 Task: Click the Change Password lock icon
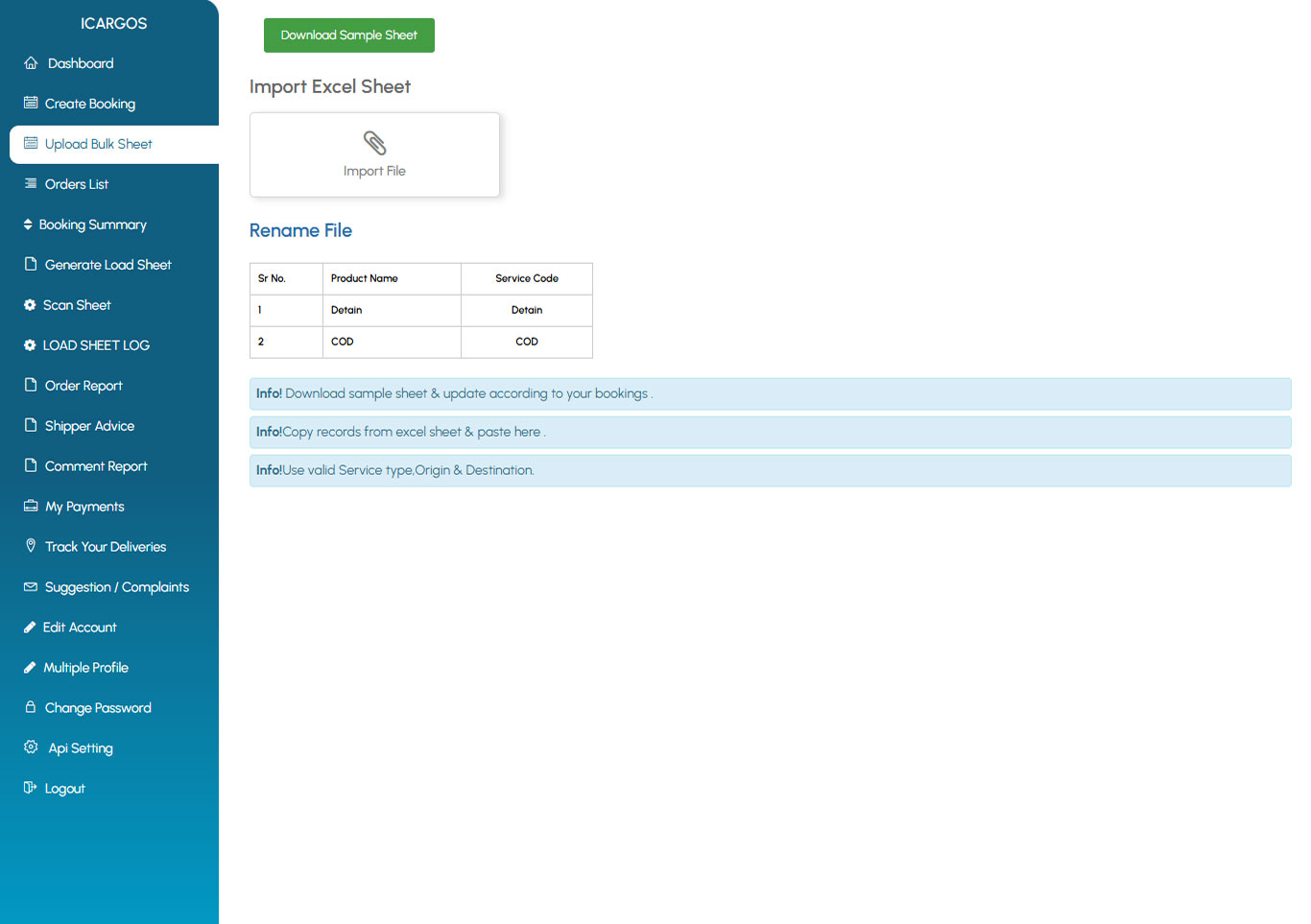coord(31,706)
